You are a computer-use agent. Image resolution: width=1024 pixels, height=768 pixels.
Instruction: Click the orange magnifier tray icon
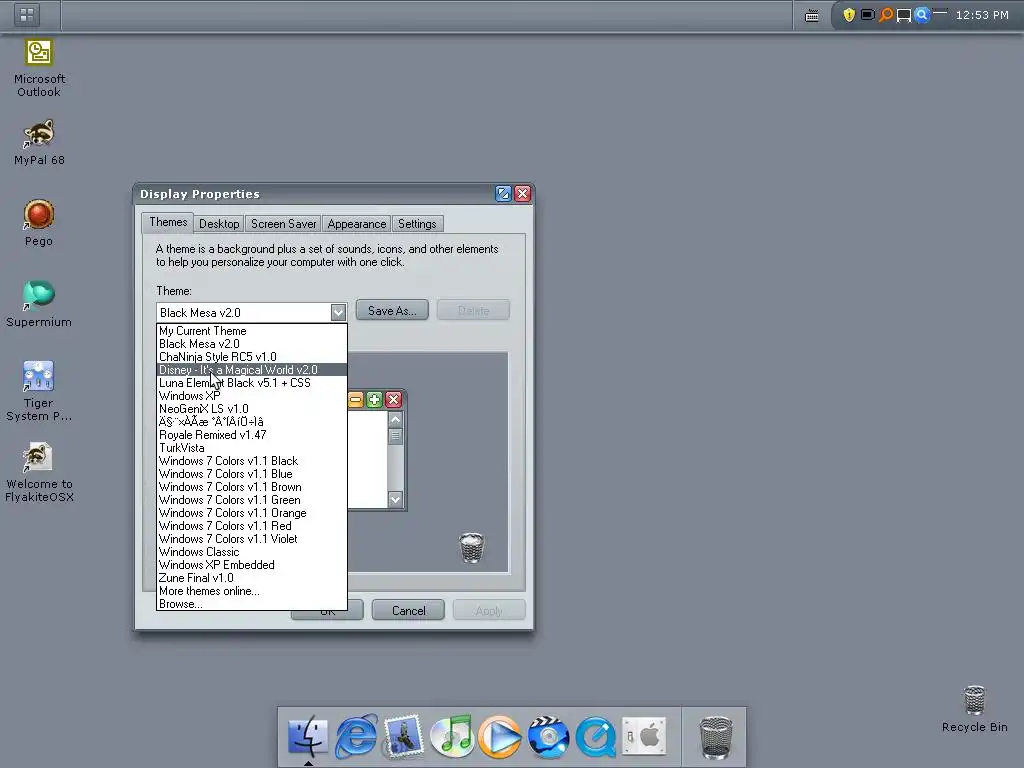tap(886, 14)
